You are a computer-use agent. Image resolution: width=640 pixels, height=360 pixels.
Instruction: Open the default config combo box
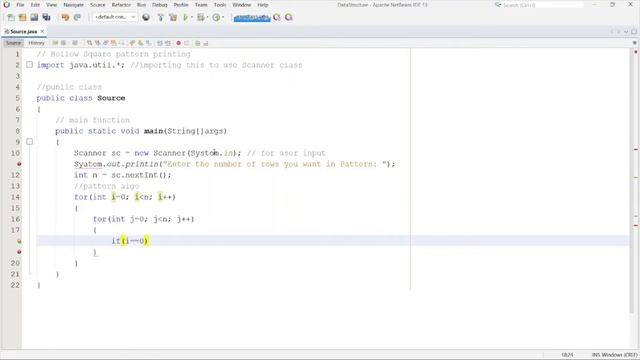point(115,17)
